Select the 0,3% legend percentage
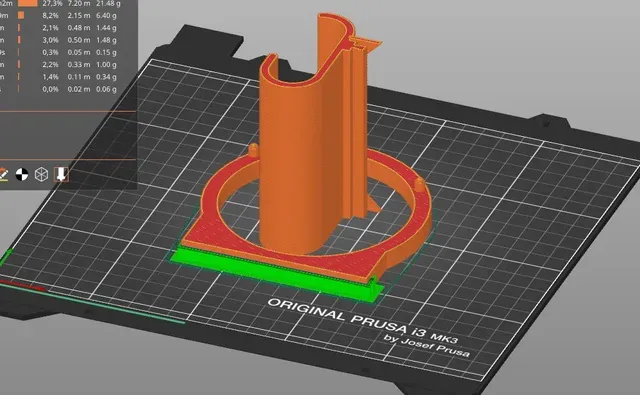This screenshot has width=640, height=395. tap(50, 52)
